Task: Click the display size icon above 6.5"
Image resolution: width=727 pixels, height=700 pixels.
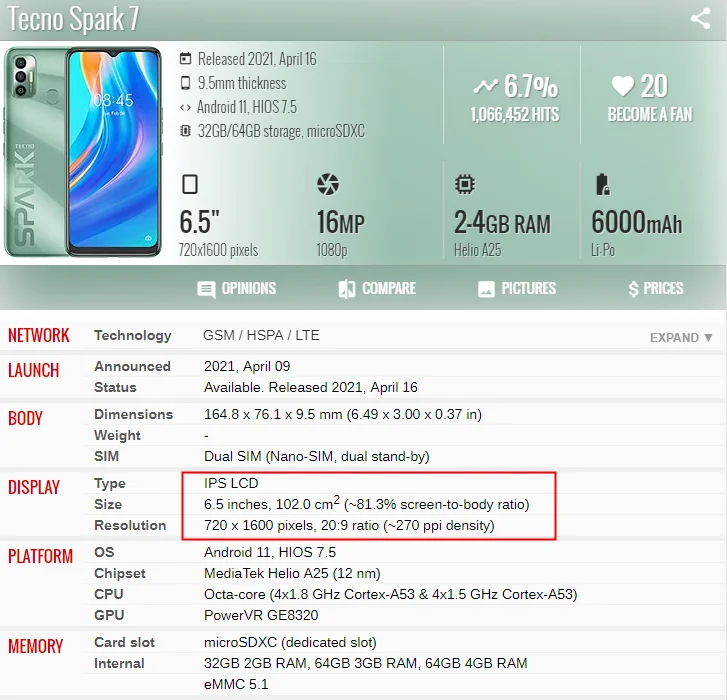Action: (190, 184)
